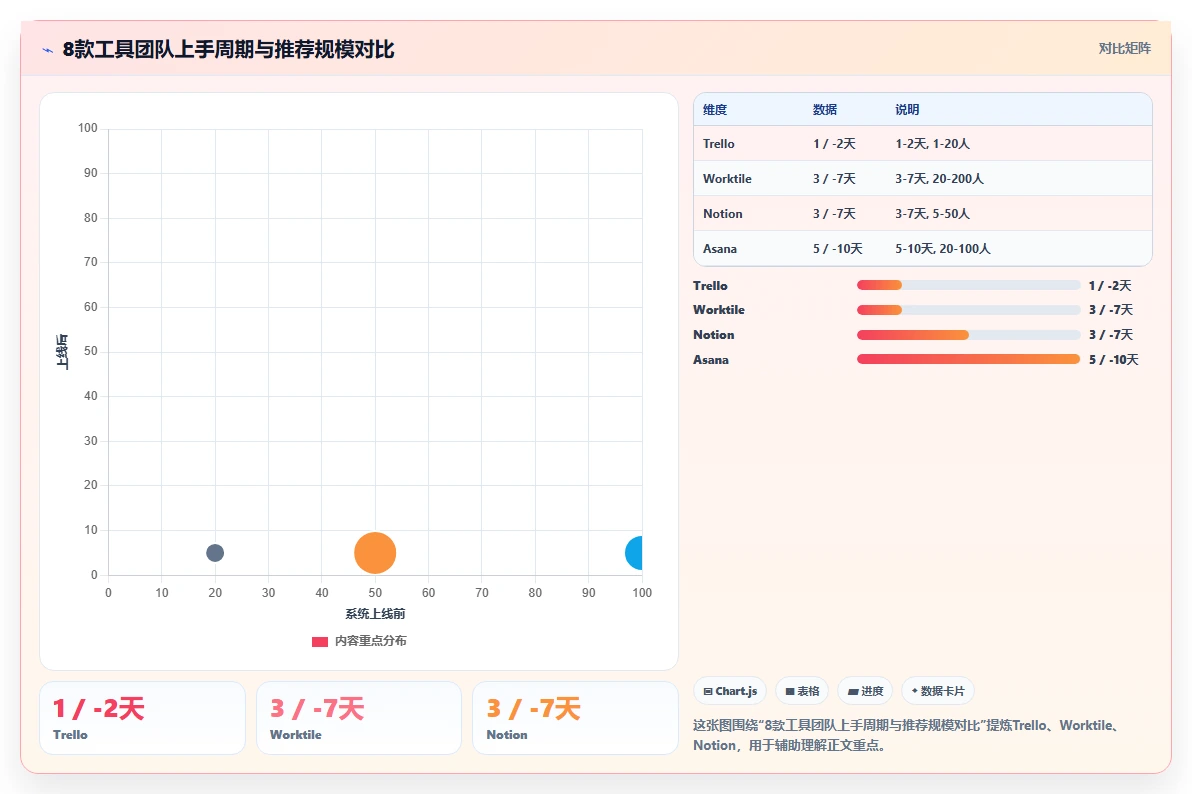Click the Trello progress bar

tap(968, 285)
